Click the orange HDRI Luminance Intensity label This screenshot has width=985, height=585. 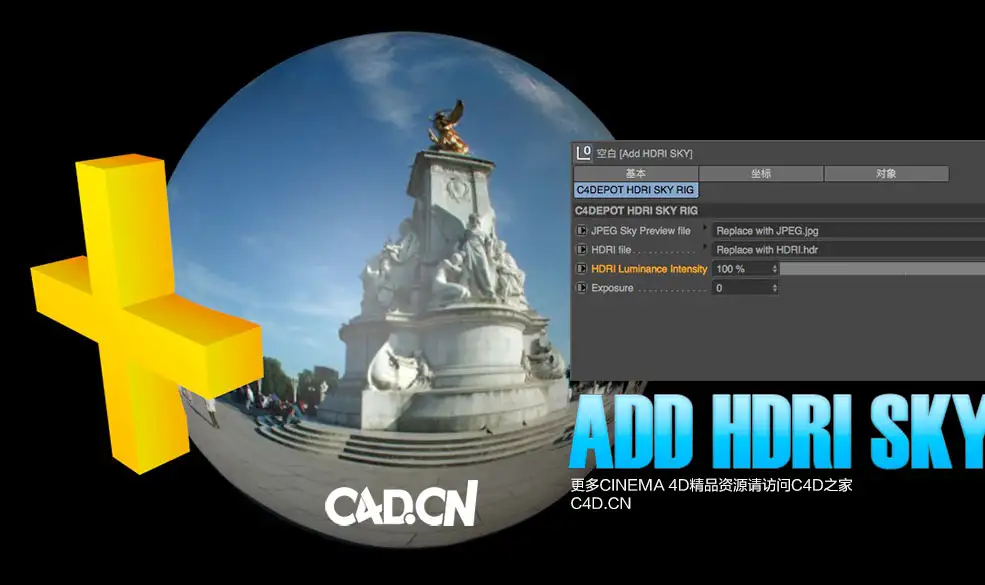[649, 269]
